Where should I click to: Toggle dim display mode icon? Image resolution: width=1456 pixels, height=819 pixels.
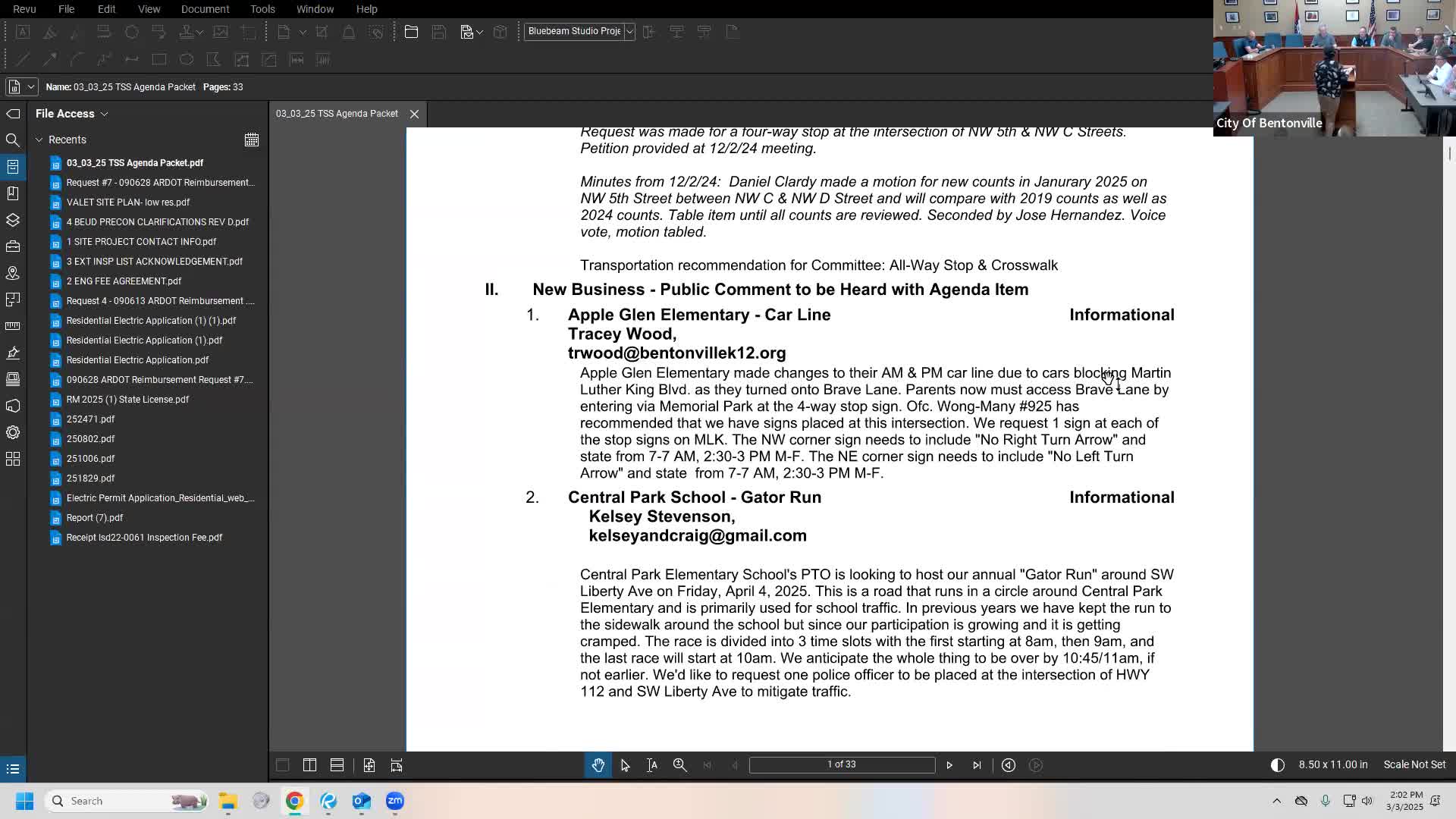point(1277,764)
